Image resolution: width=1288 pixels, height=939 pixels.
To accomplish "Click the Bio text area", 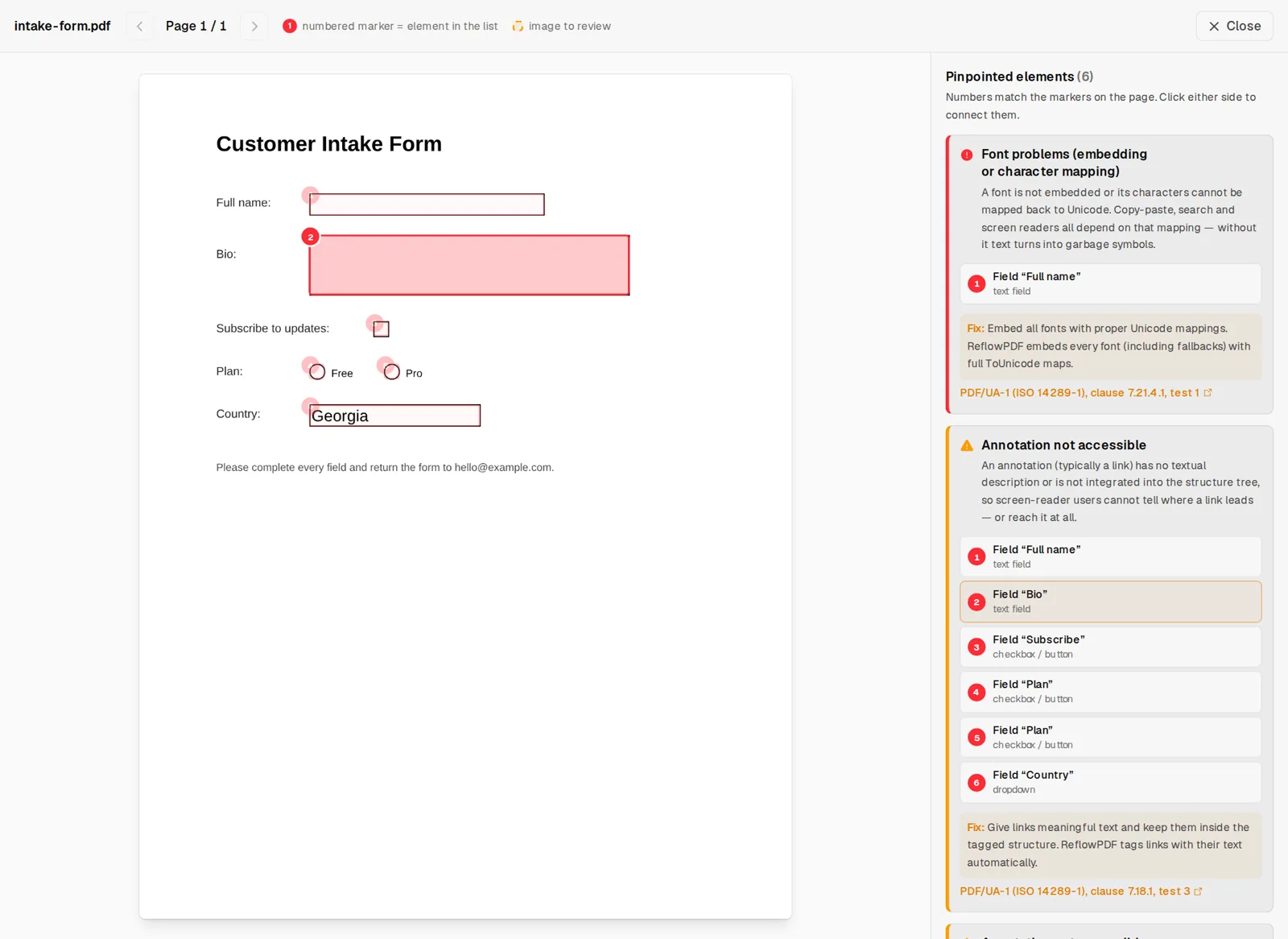I will (469, 265).
